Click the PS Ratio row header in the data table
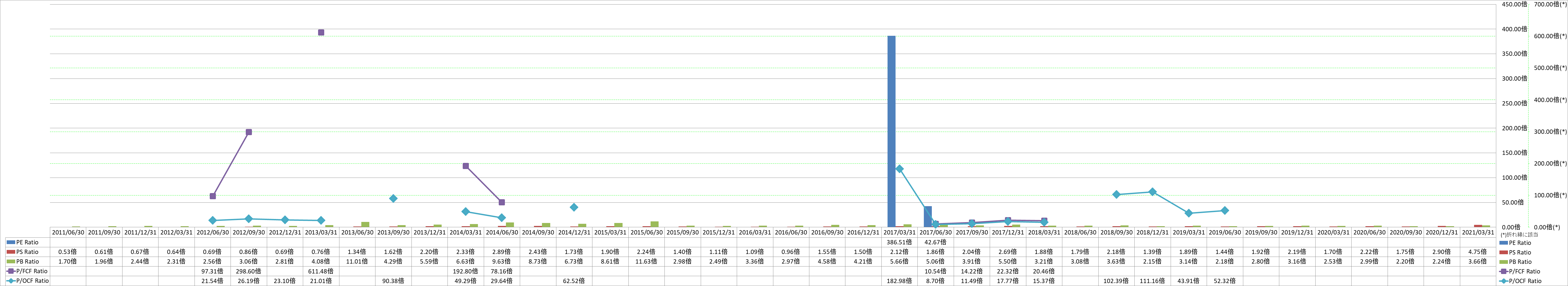This screenshot has width=1568, height=286. 27,252
